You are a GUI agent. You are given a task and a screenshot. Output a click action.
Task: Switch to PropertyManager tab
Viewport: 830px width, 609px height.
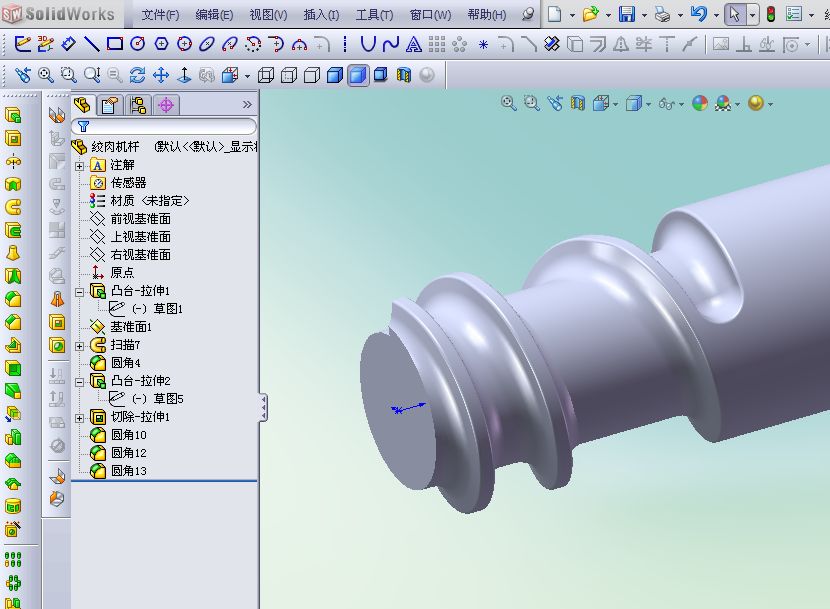(x=110, y=105)
